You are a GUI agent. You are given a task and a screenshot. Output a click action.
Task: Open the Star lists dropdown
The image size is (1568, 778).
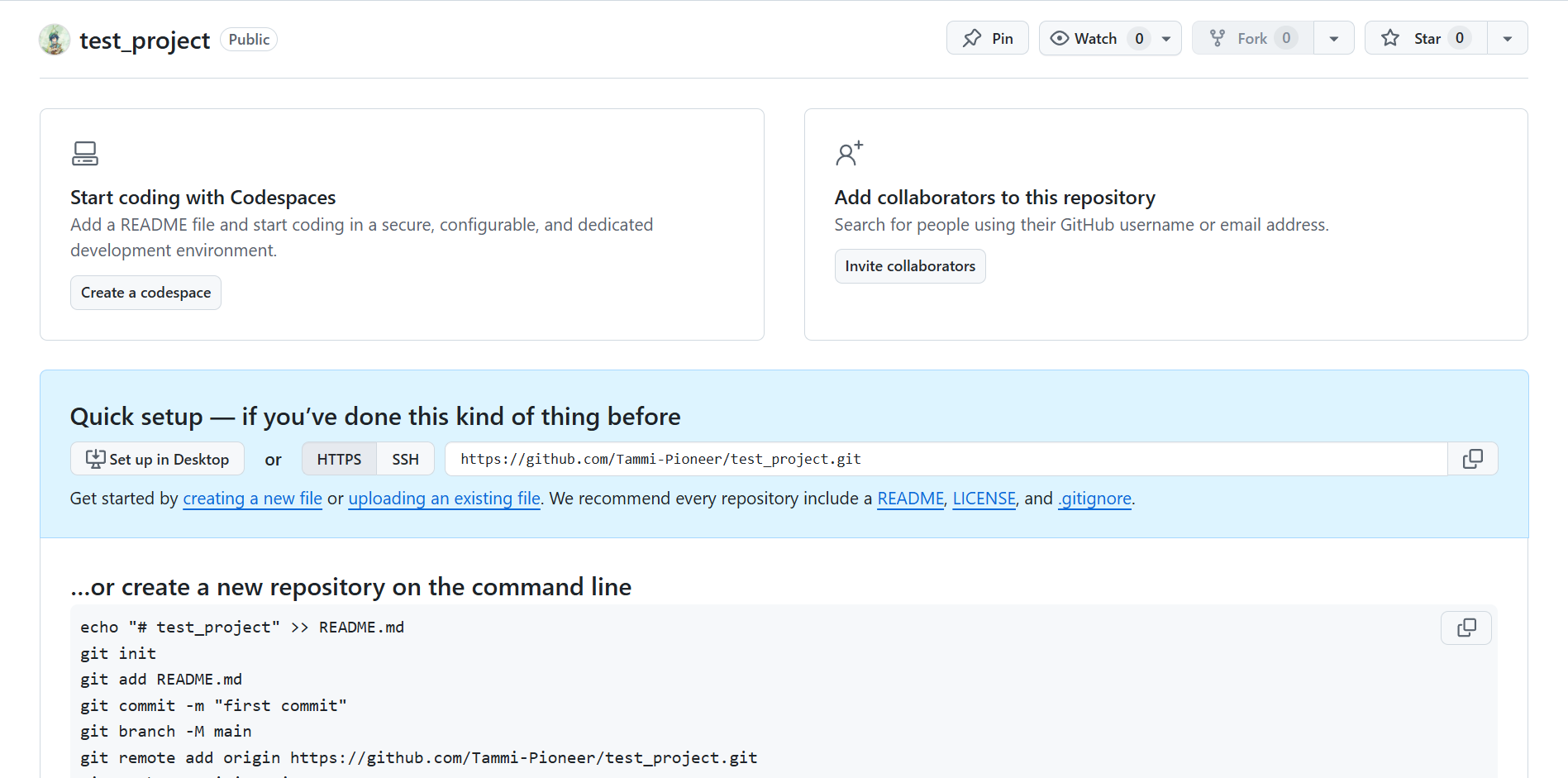[1508, 38]
